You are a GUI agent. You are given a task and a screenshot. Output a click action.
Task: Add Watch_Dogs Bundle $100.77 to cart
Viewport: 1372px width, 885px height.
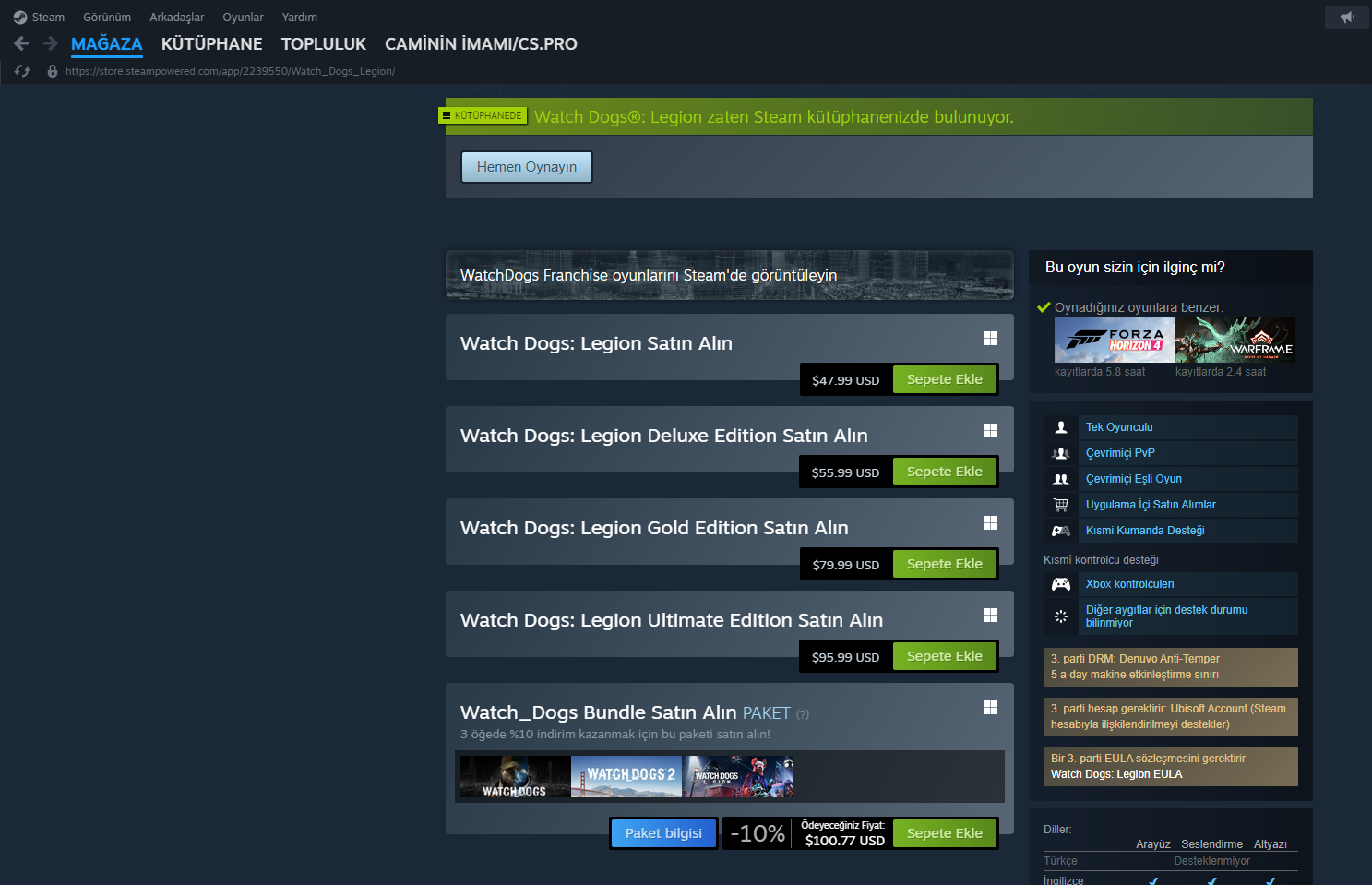(x=945, y=833)
